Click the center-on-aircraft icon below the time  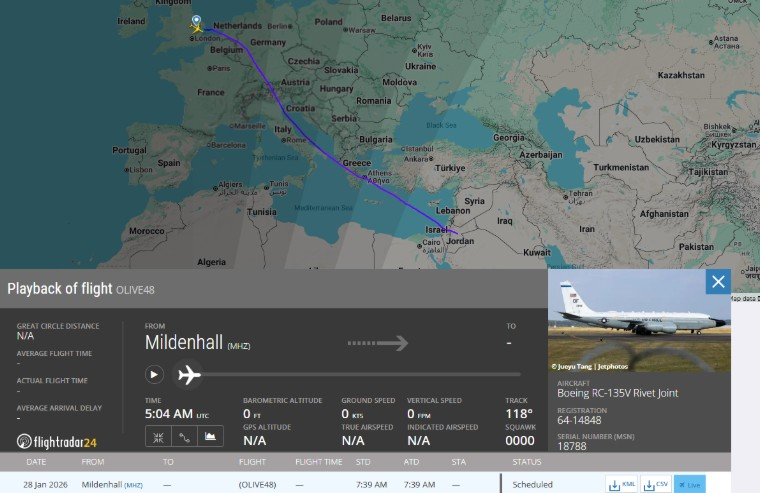(x=158, y=436)
